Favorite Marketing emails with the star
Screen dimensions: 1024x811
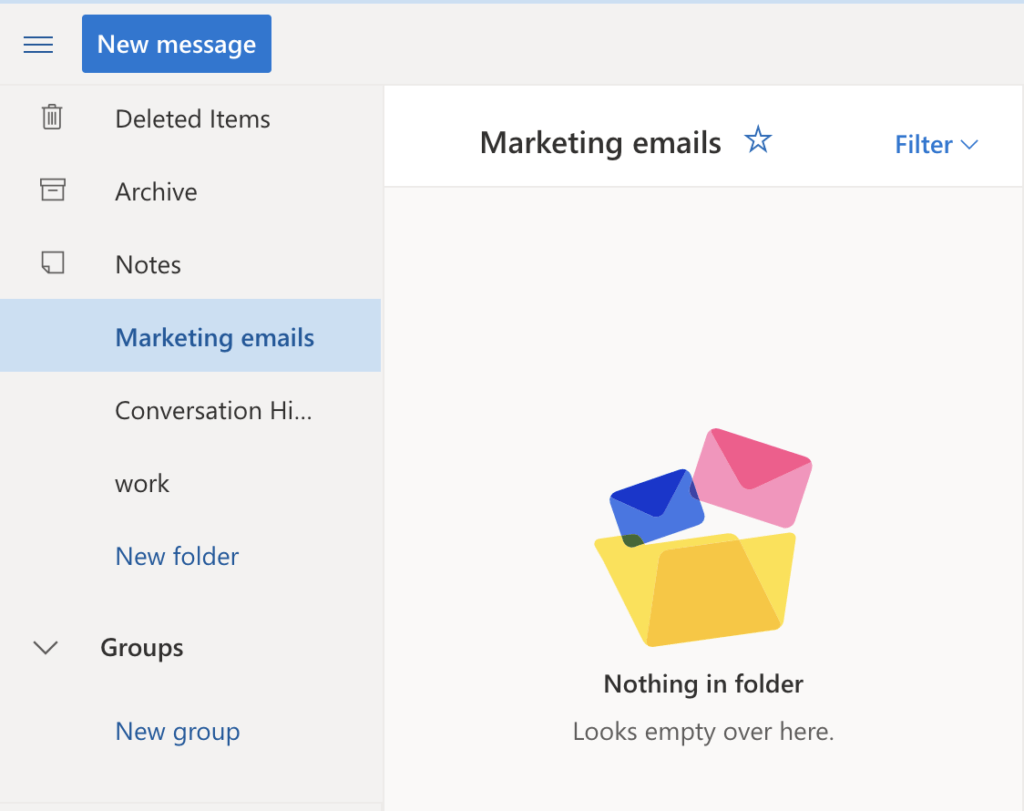758,141
